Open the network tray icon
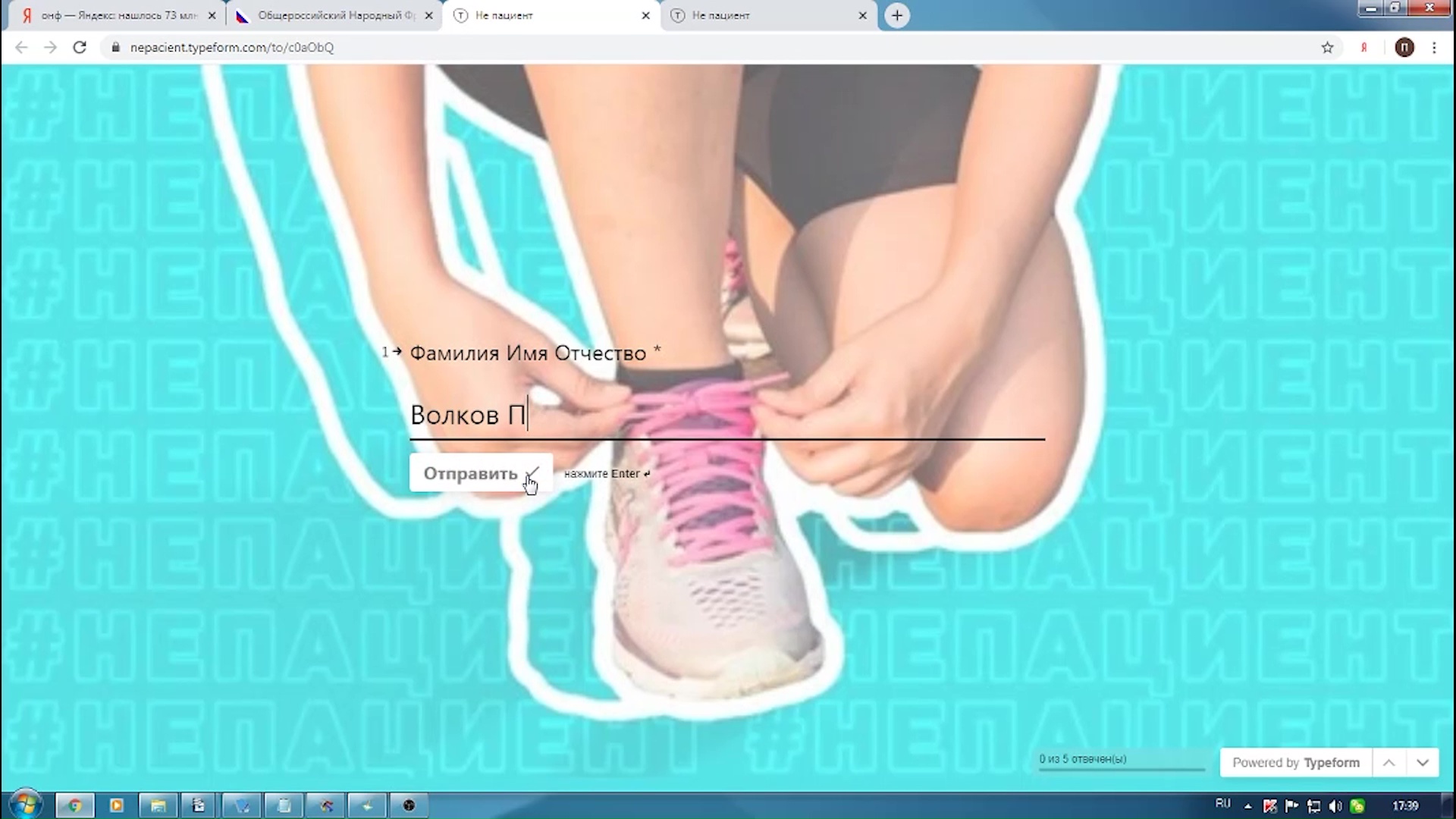 point(1314,805)
